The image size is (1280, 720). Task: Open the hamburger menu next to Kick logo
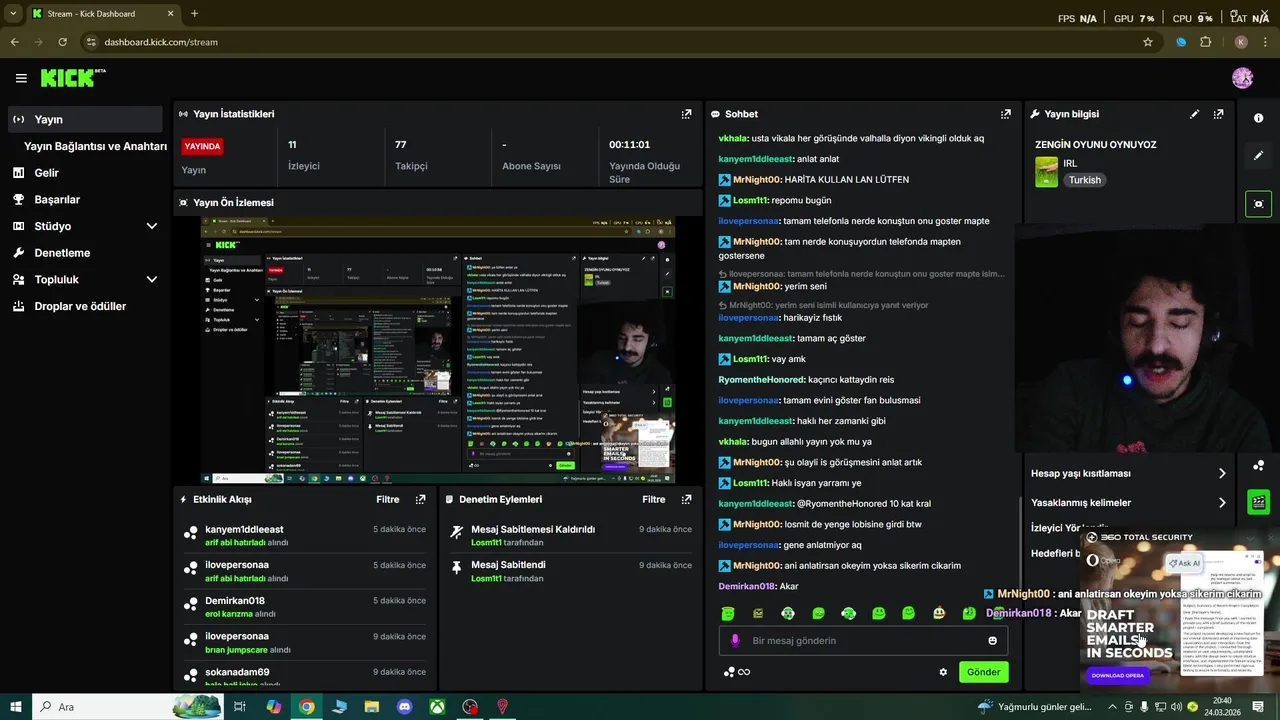(x=21, y=78)
